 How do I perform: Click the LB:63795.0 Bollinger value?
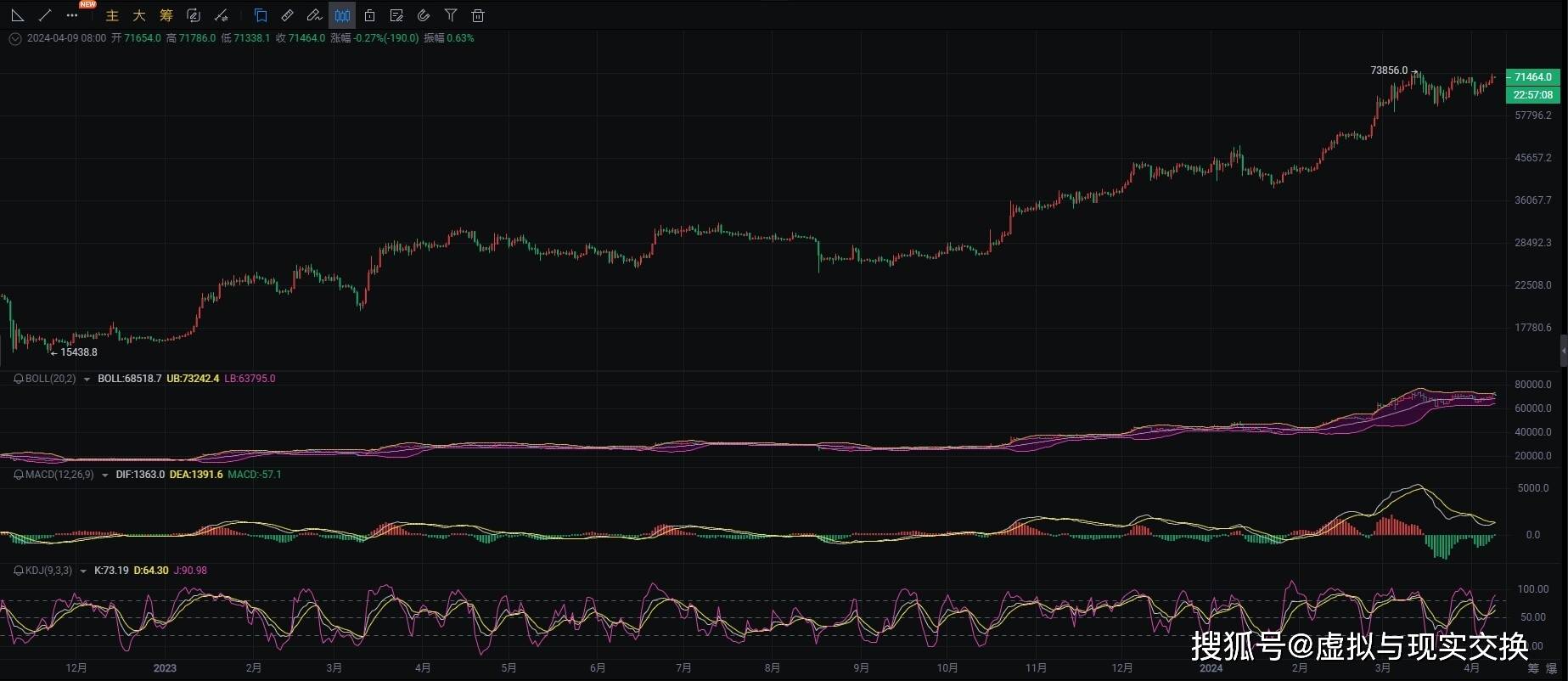[250, 379]
